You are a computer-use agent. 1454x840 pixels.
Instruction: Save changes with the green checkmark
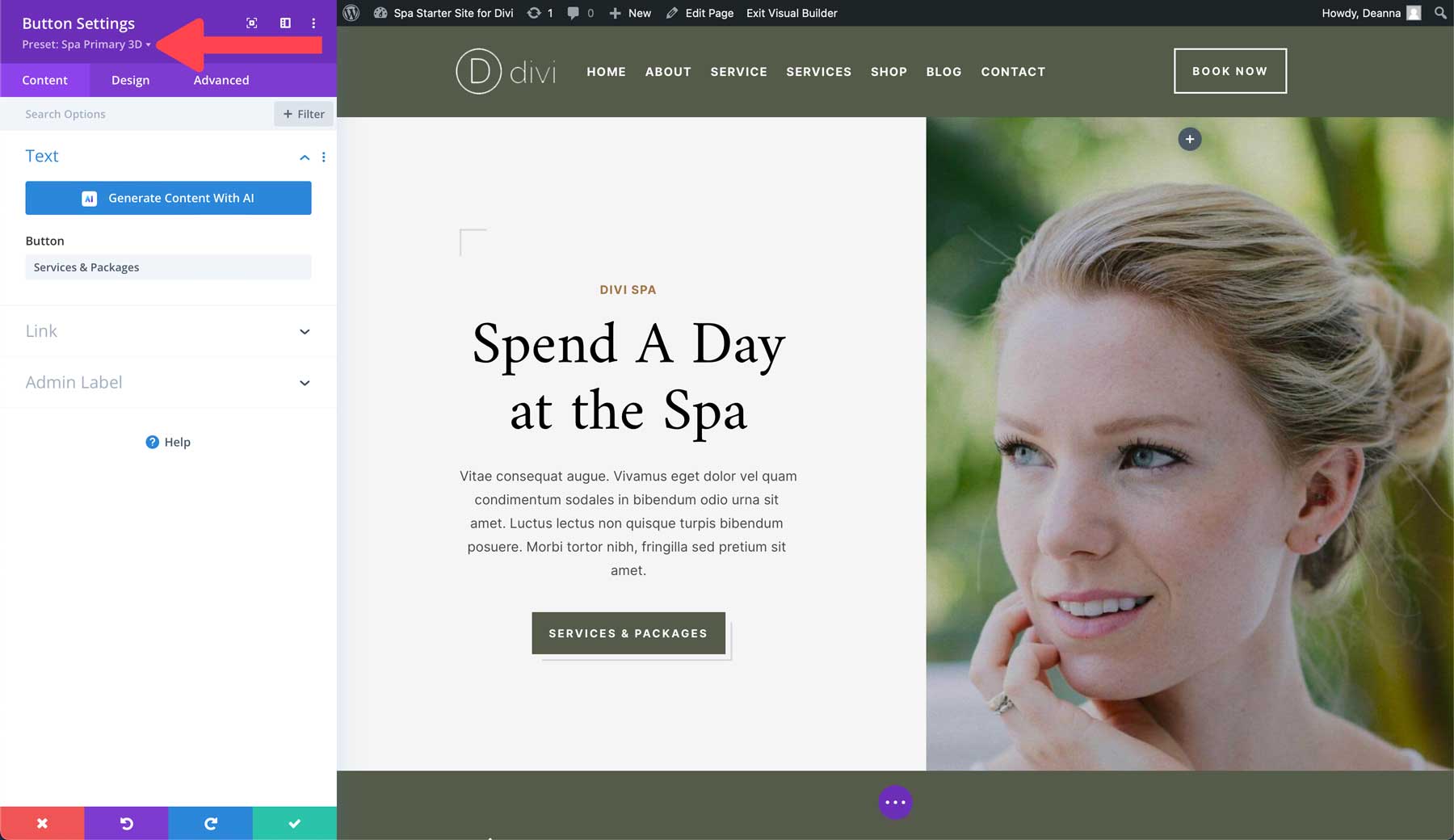tap(295, 823)
